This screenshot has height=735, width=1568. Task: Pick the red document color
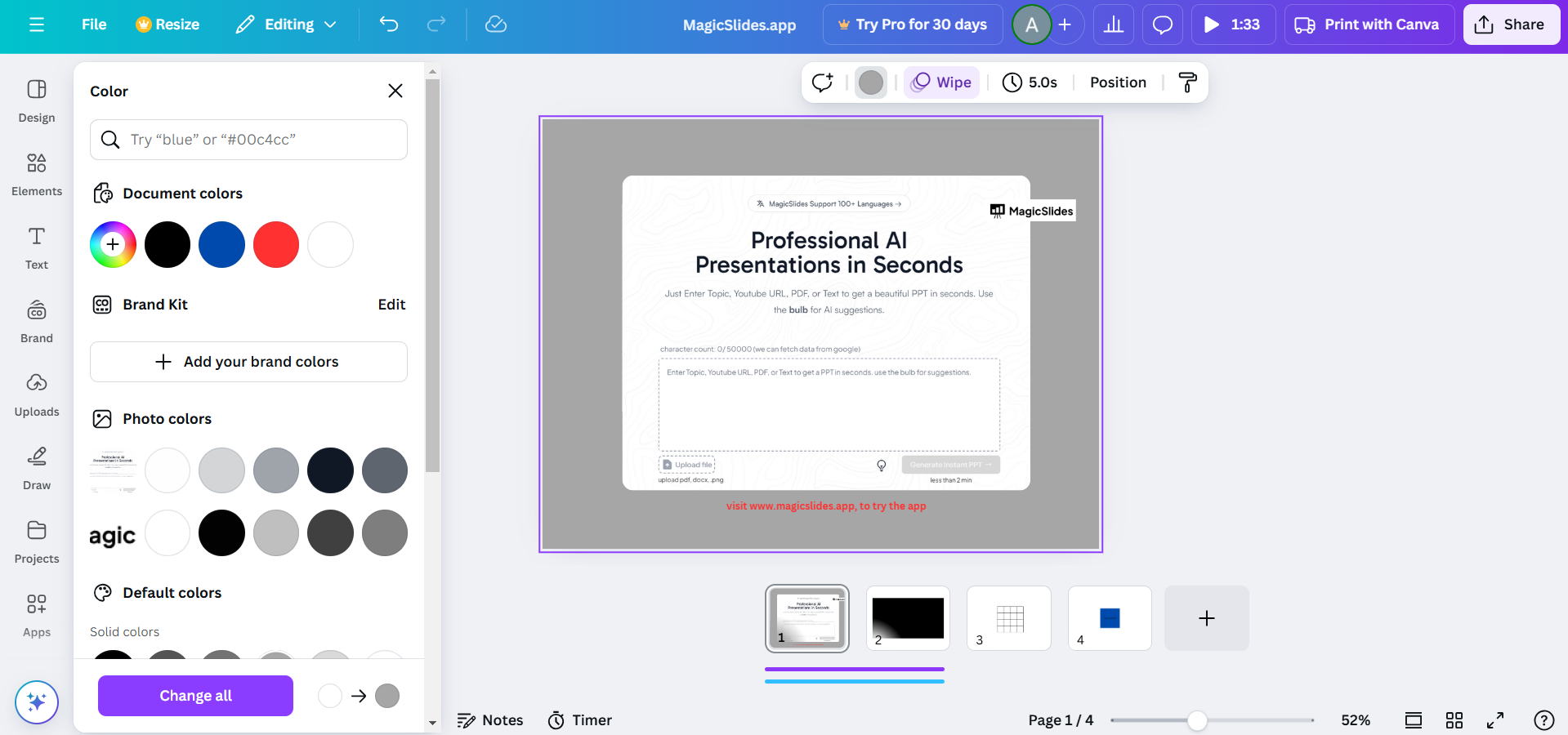pos(276,244)
